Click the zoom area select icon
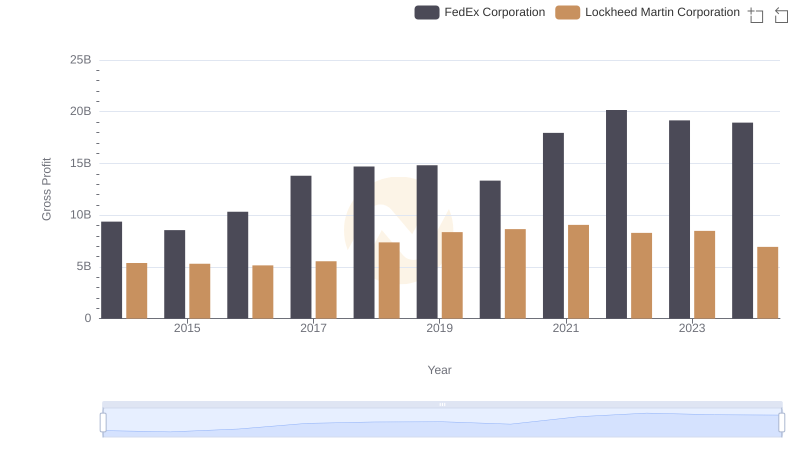 point(756,15)
